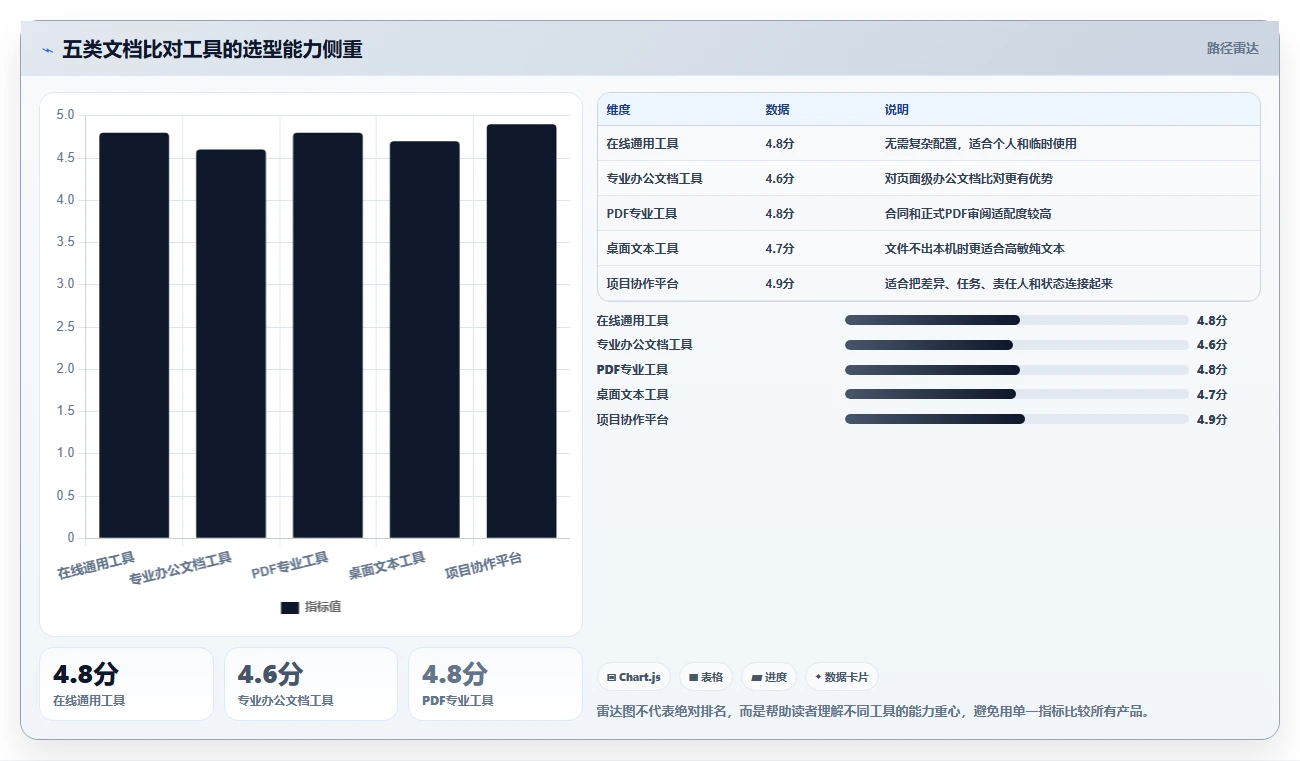Click the PDF专业工具 progress bar

pos(1017,370)
